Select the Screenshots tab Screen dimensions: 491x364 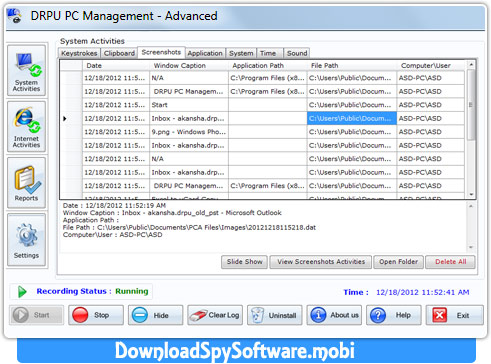161,52
